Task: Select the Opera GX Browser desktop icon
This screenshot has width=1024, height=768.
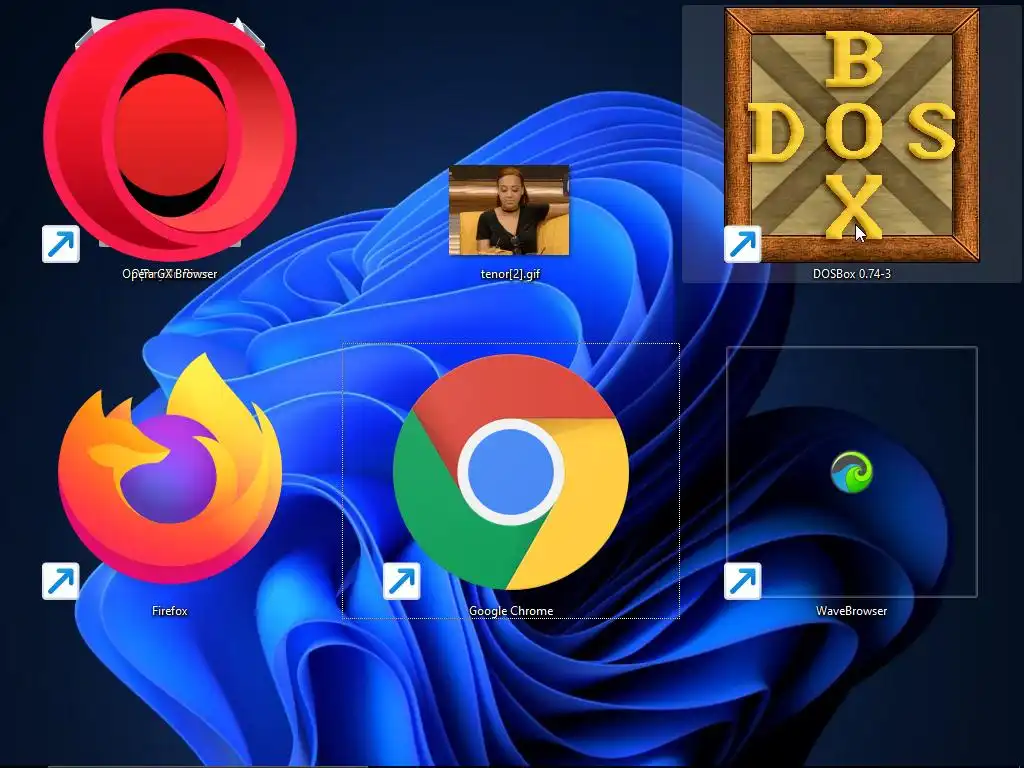Action: click(170, 135)
